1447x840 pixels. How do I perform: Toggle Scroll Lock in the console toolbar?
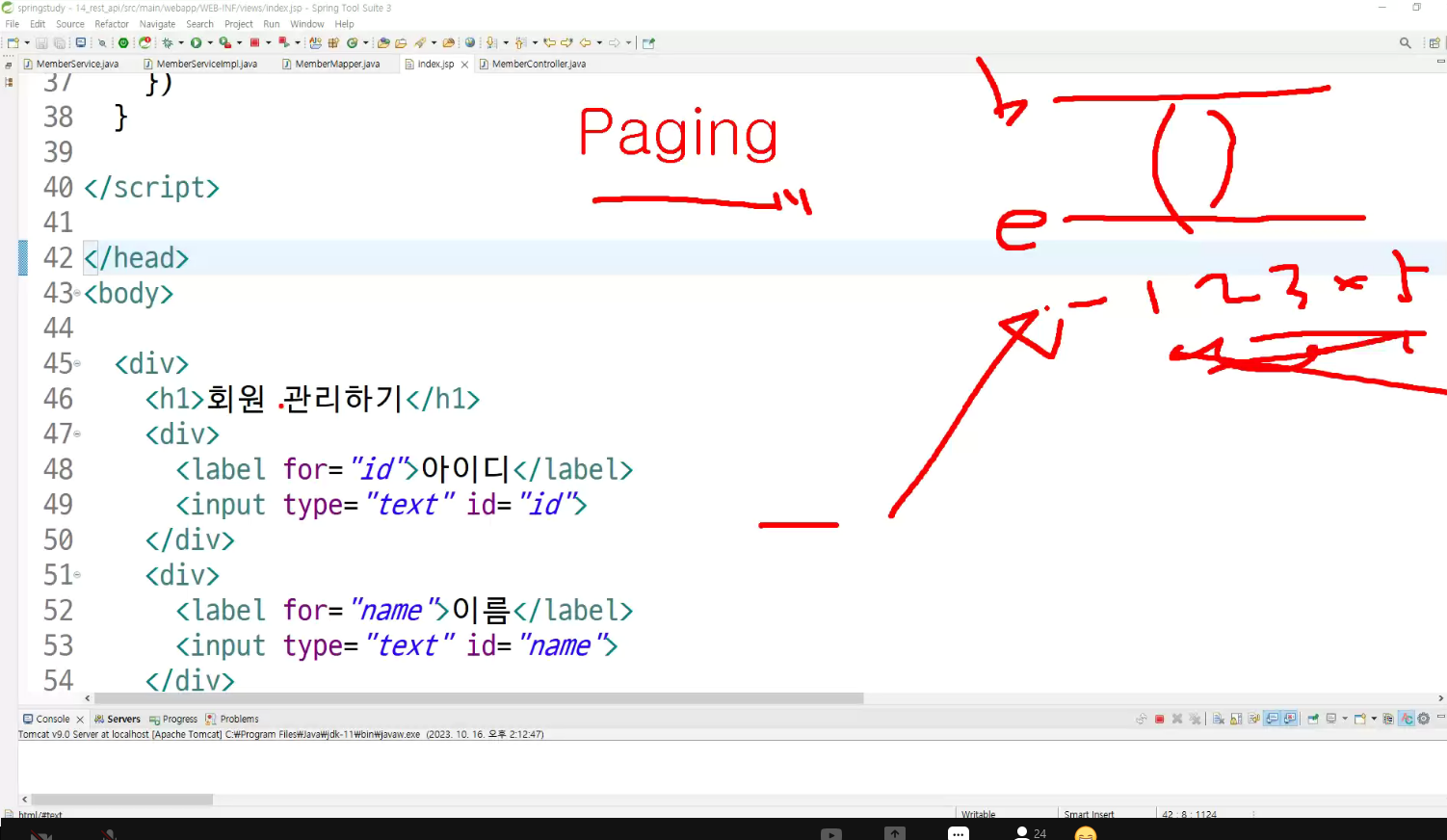(x=1236, y=719)
